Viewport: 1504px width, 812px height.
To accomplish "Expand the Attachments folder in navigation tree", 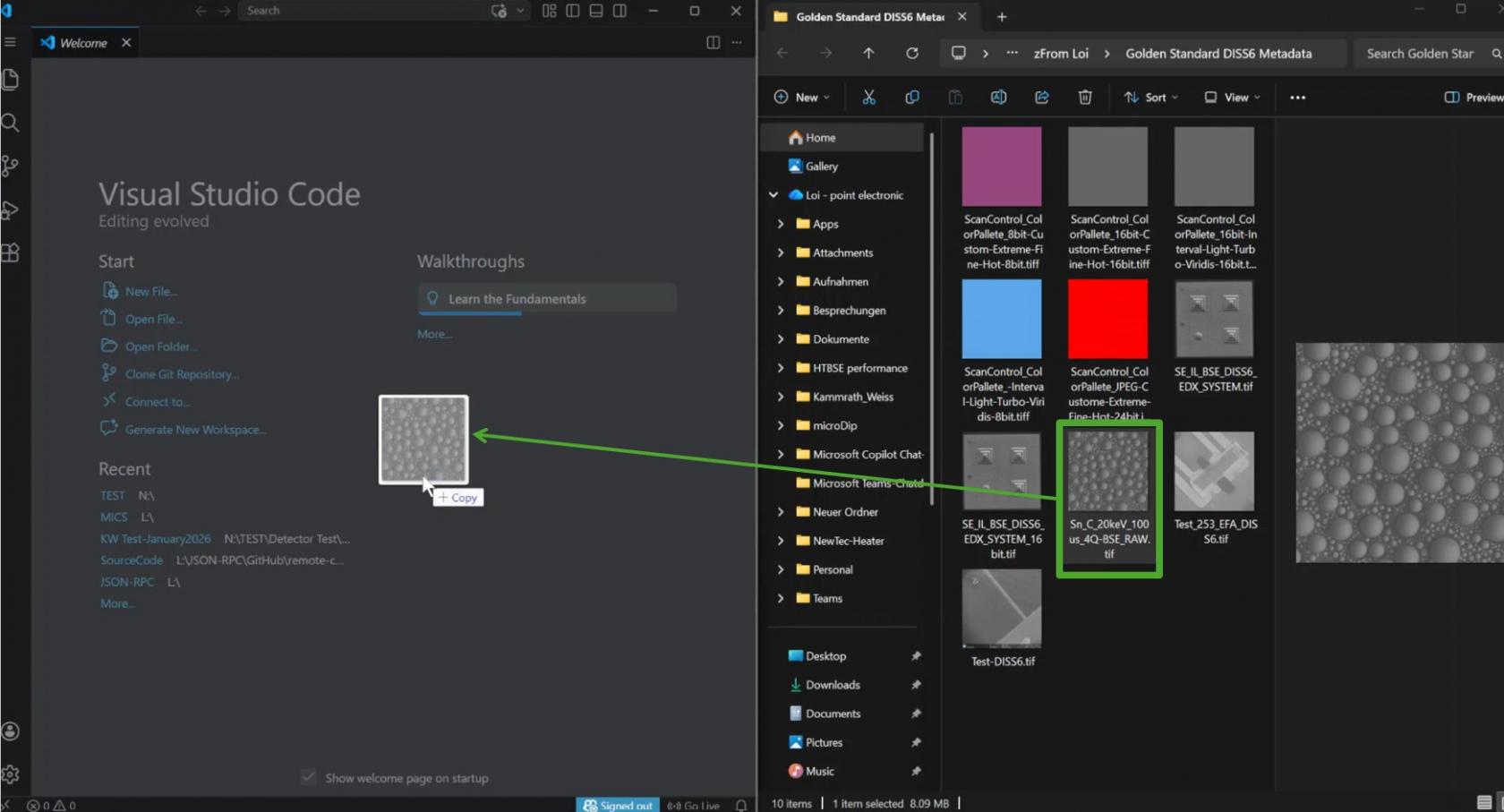I will 781,252.
